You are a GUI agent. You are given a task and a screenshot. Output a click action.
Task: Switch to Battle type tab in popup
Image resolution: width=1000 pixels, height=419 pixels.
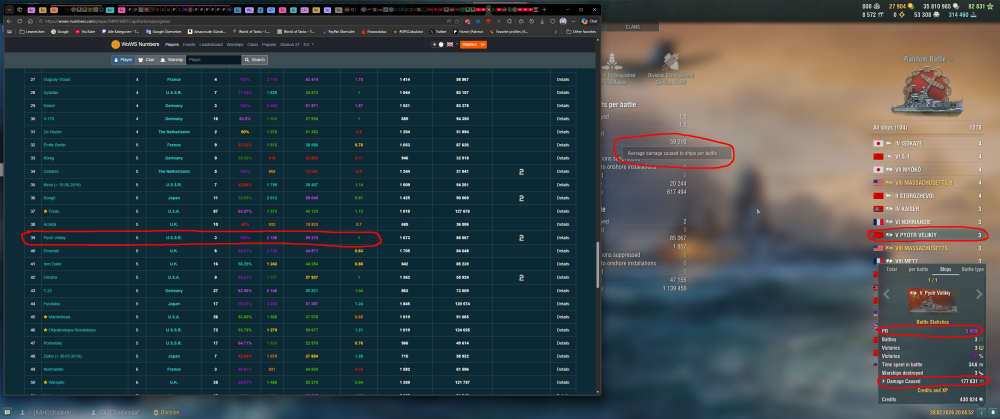click(x=973, y=270)
